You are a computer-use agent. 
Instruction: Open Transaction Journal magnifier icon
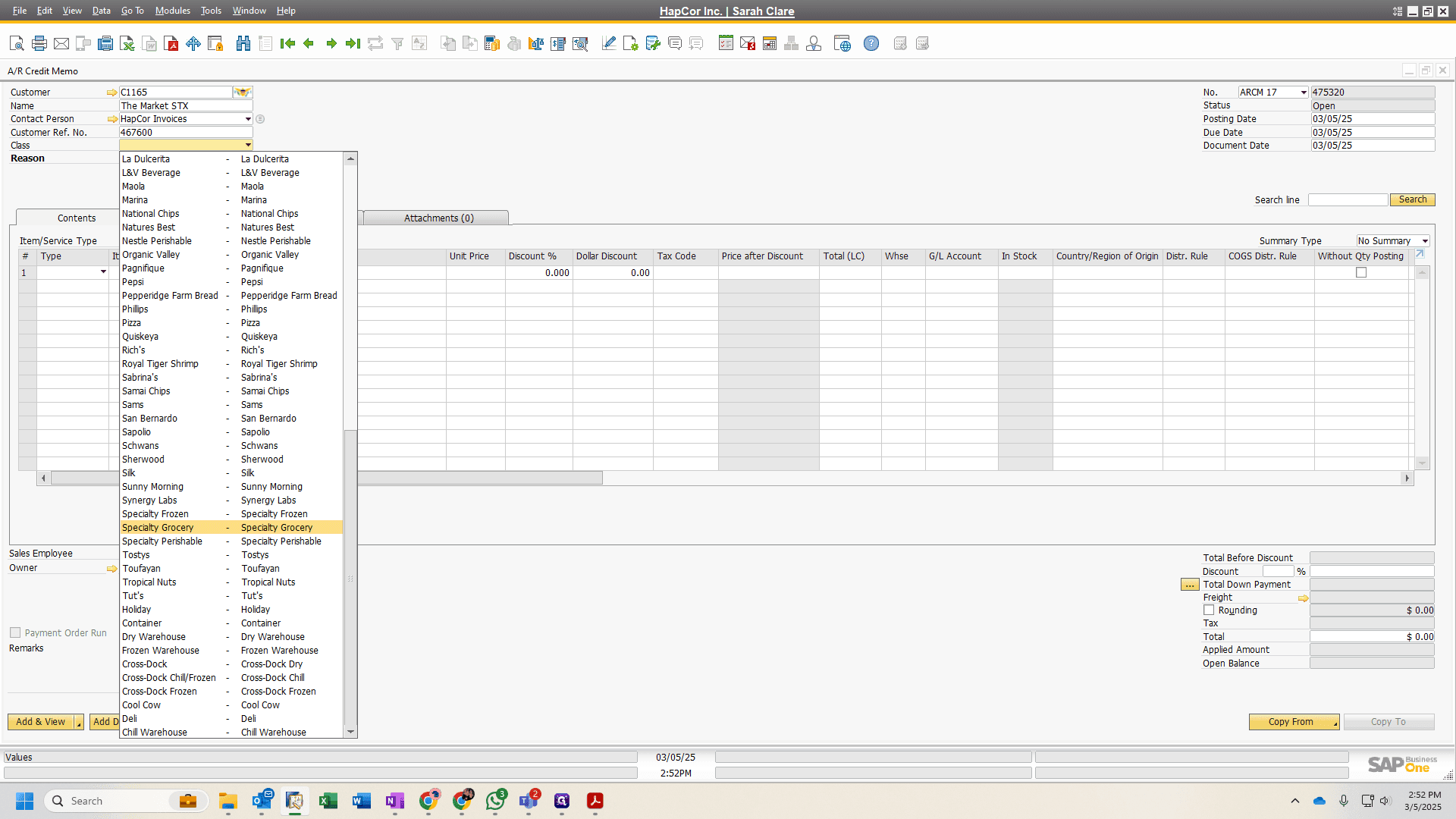point(580,44)
